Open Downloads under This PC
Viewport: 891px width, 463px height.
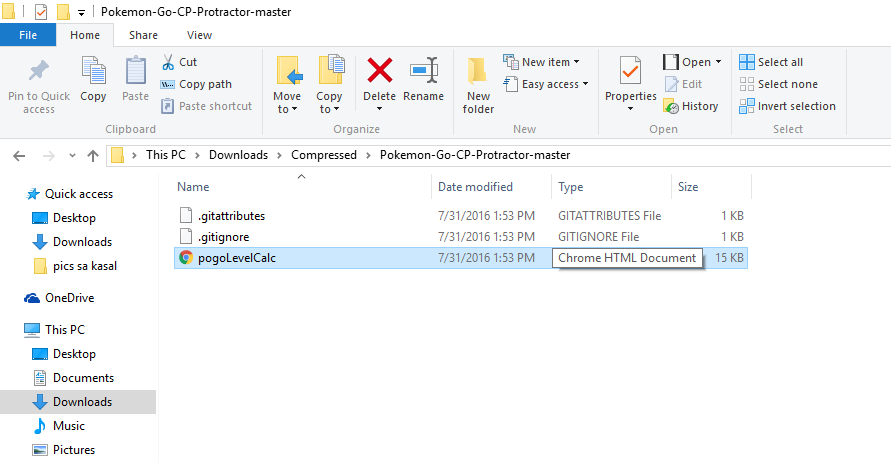point(78,402)
